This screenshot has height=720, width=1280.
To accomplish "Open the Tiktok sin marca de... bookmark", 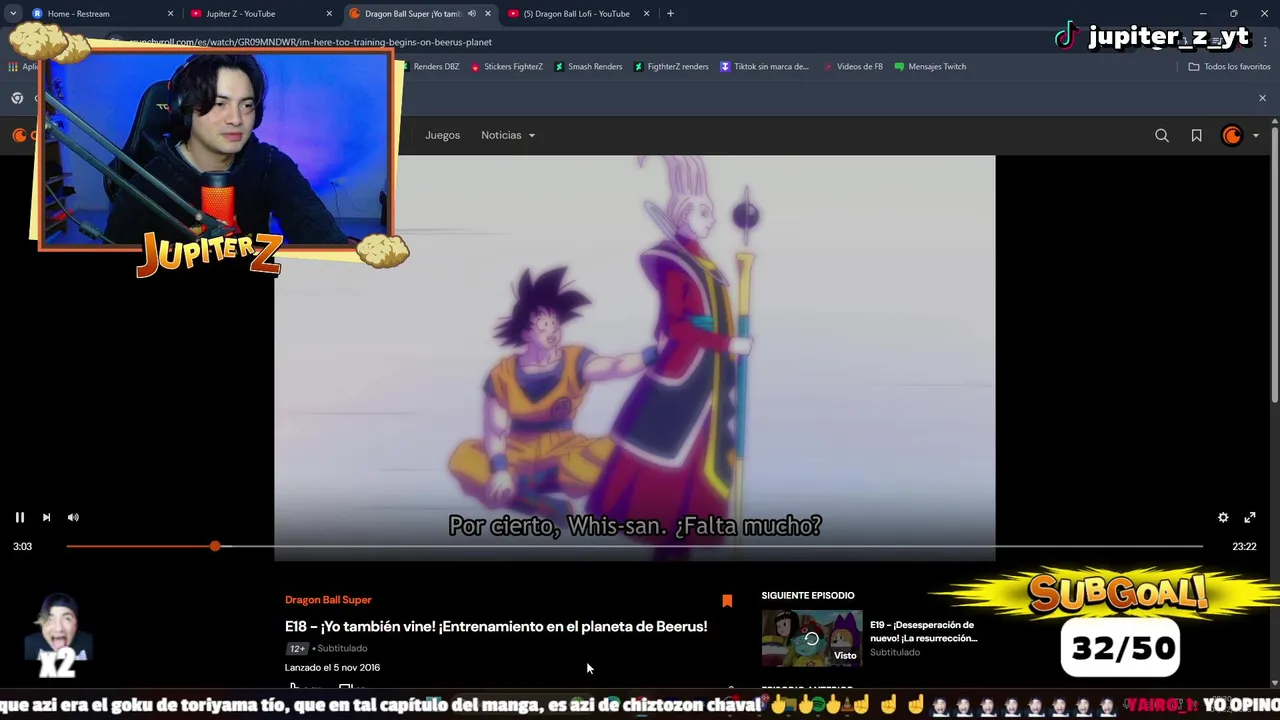I will pyautogui.click(x=765, y=67).
